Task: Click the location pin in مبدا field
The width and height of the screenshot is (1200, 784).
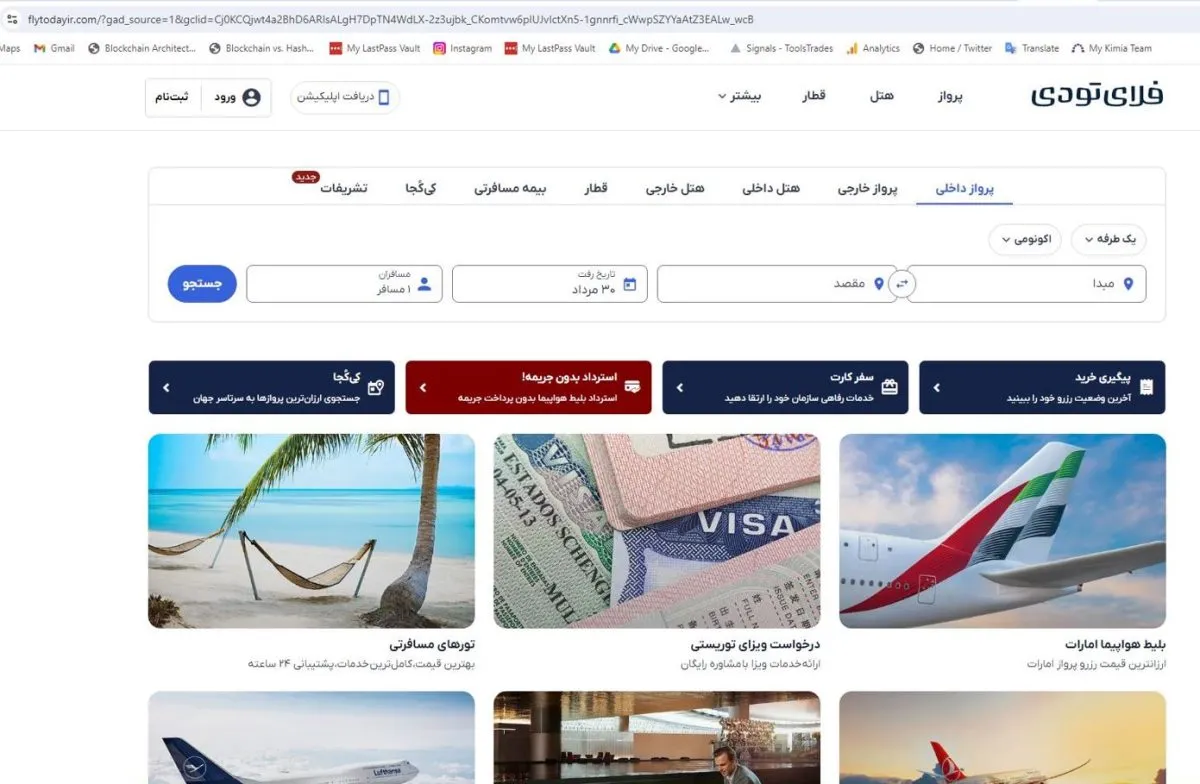Action: pos(1128,284)
